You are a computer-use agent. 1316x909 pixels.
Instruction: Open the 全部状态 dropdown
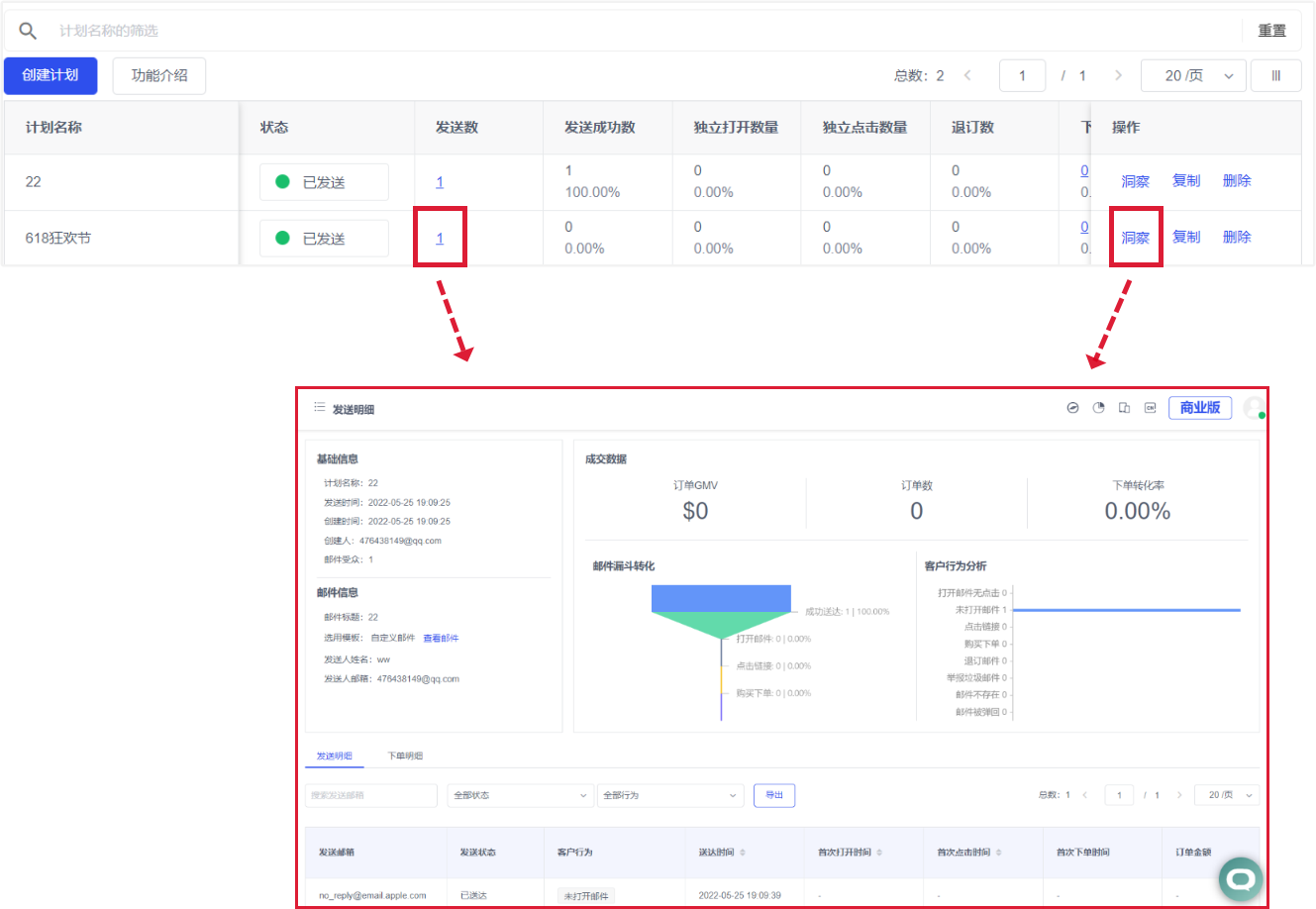point(520,795)
